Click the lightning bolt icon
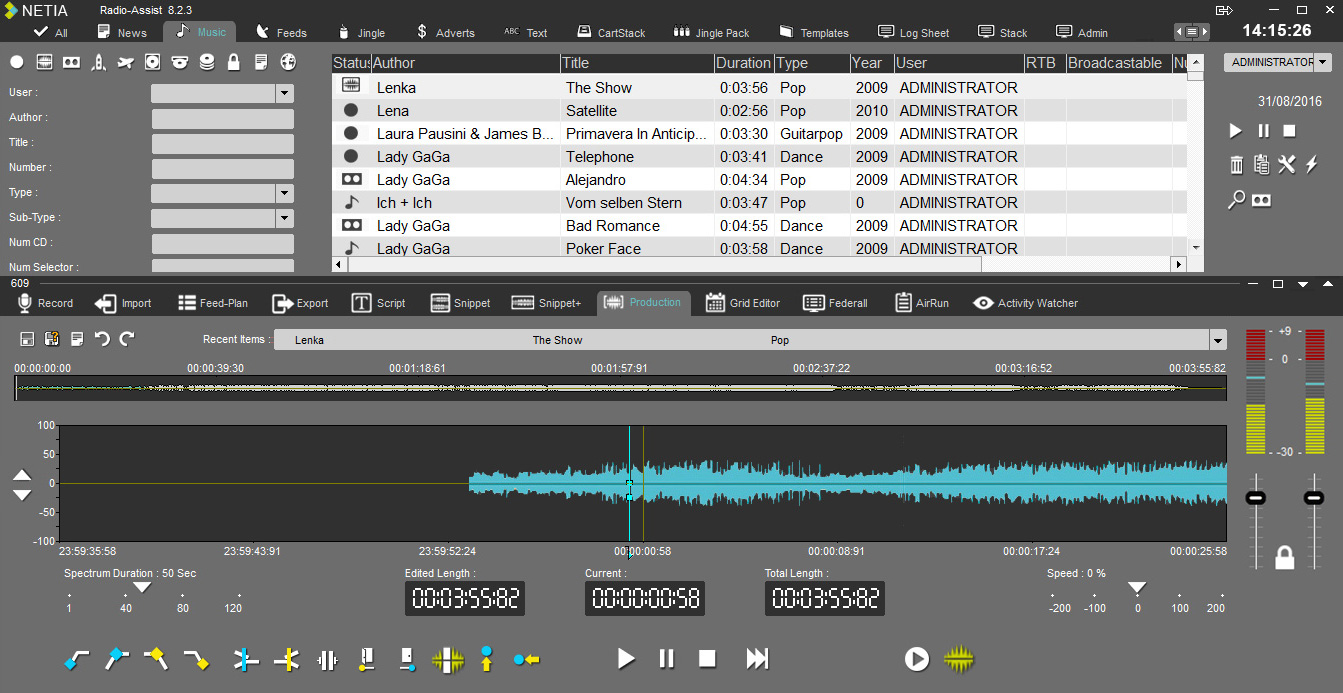 point(1312,165)
